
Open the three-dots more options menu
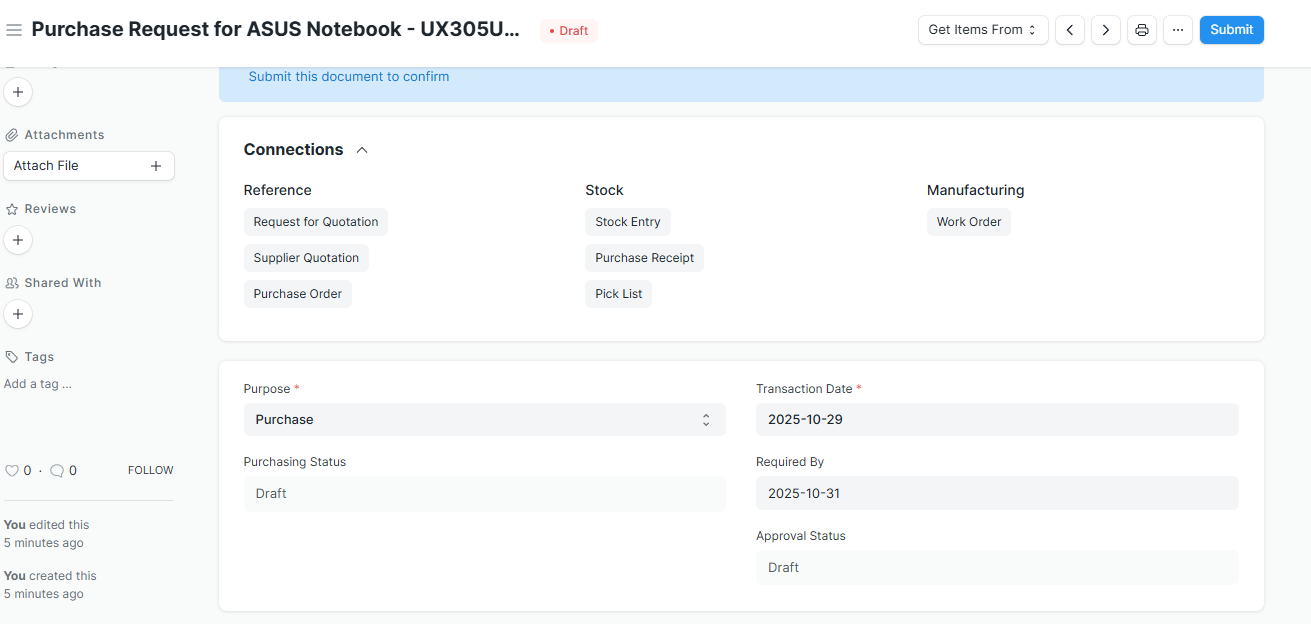click(x=1177, y=30)
